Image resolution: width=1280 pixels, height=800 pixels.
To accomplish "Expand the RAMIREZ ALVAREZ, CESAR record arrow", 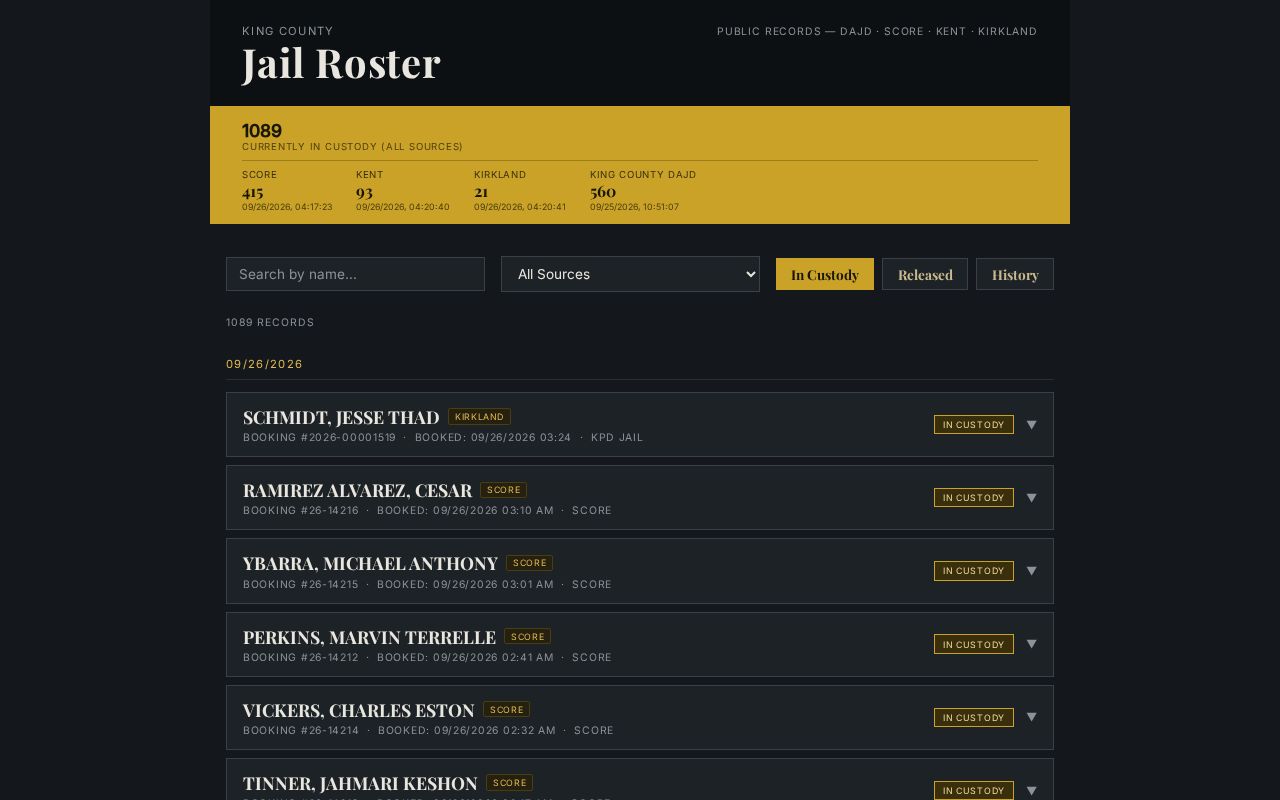I will 1031,498.
